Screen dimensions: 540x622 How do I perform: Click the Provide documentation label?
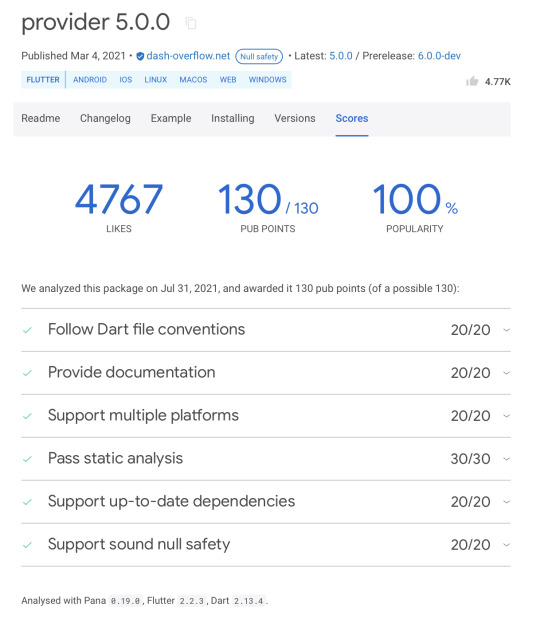pyautogui.click(x=132, y=372)
